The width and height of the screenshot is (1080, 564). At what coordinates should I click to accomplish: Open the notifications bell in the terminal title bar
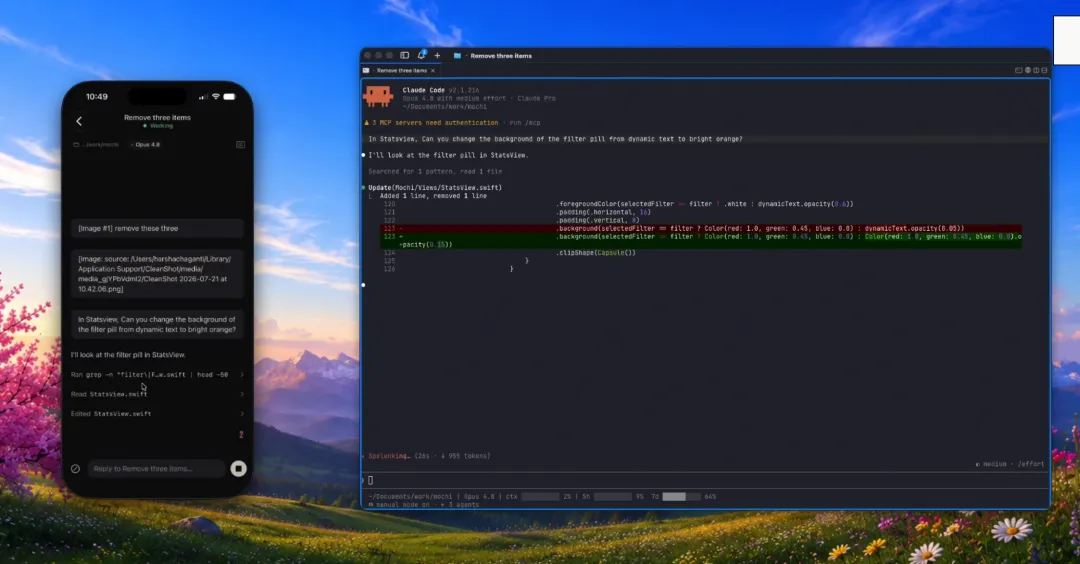[x=421, y=55]
